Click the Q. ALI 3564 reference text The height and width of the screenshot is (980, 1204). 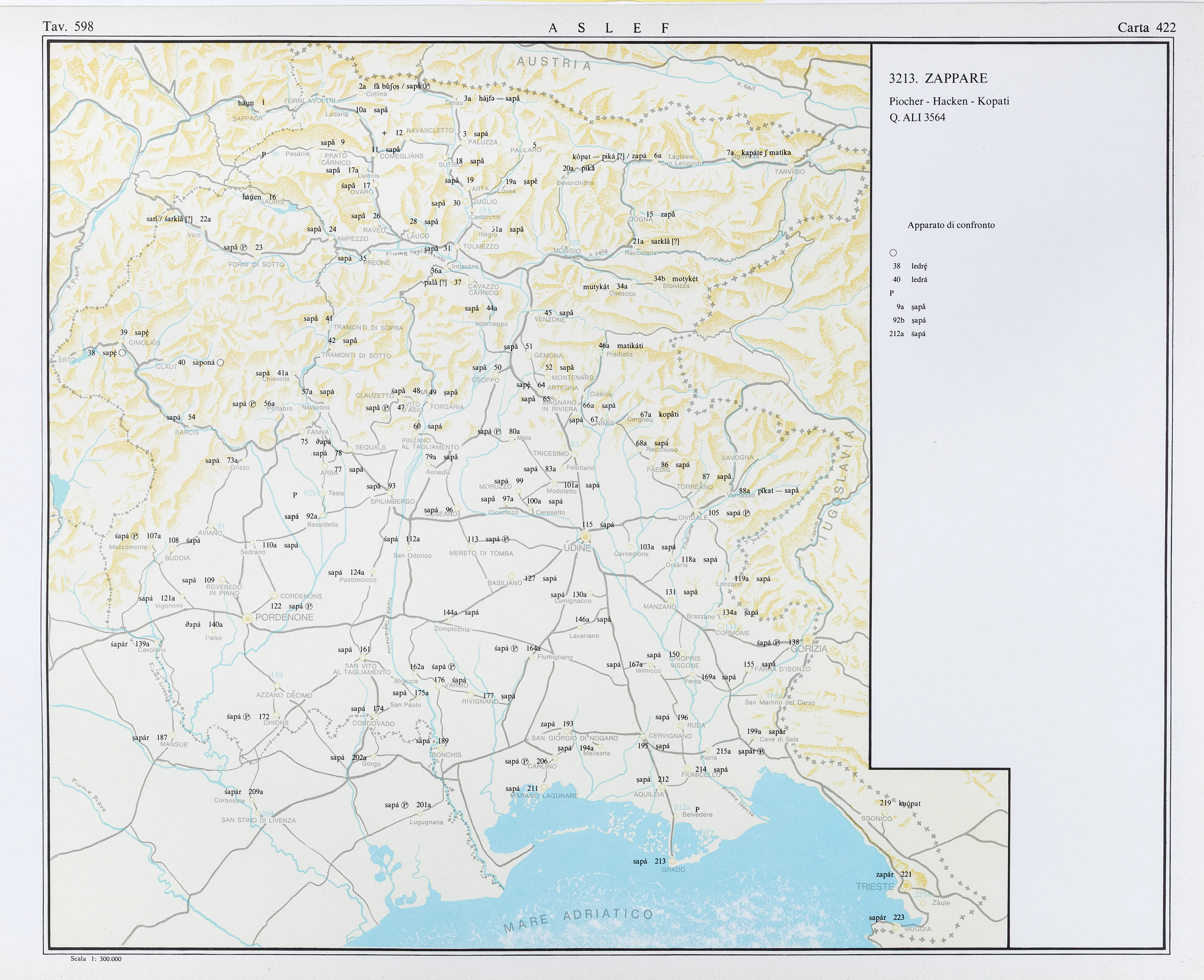[917, 117]
